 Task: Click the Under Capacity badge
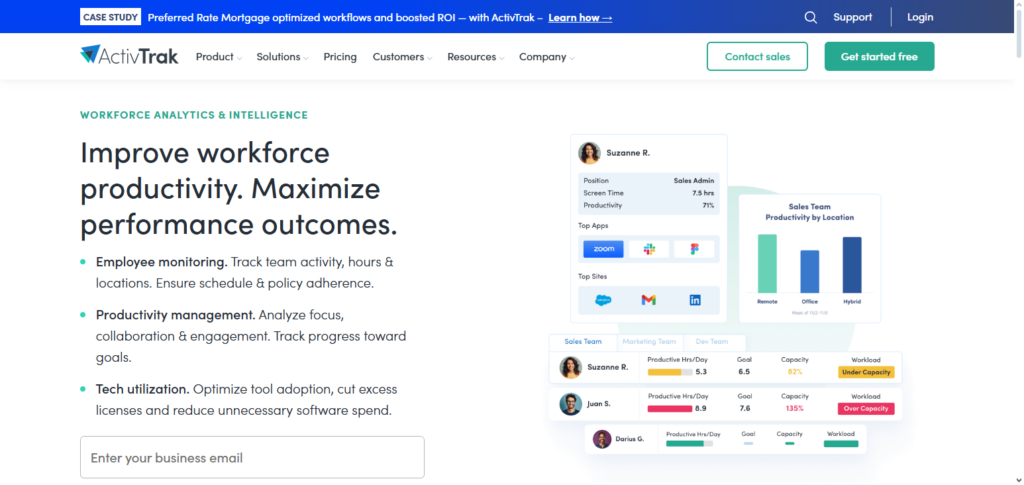[x=866, y=372]
